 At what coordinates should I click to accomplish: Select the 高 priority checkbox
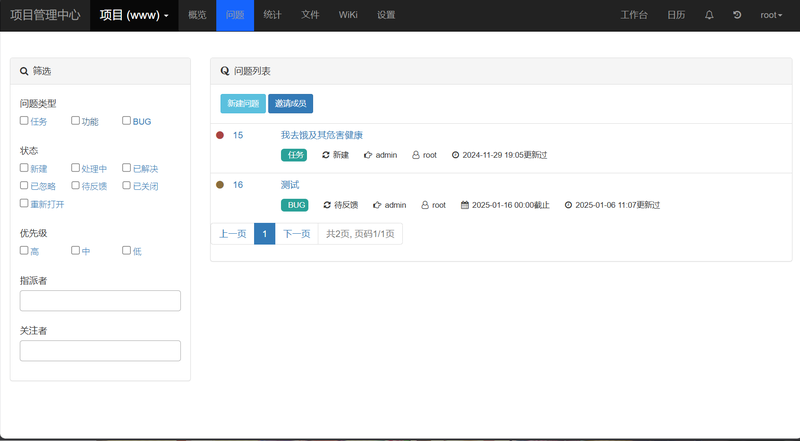point(24,250)
